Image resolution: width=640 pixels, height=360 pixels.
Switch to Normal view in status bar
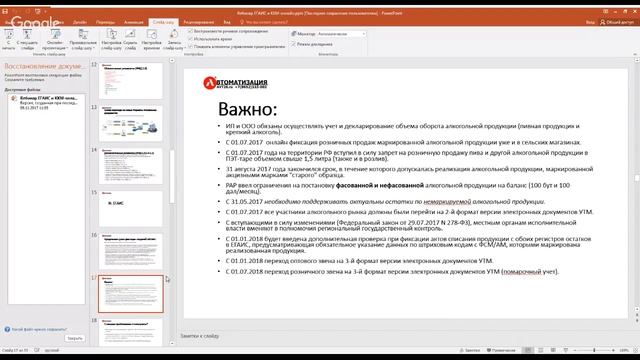click(x=528, y=350)
